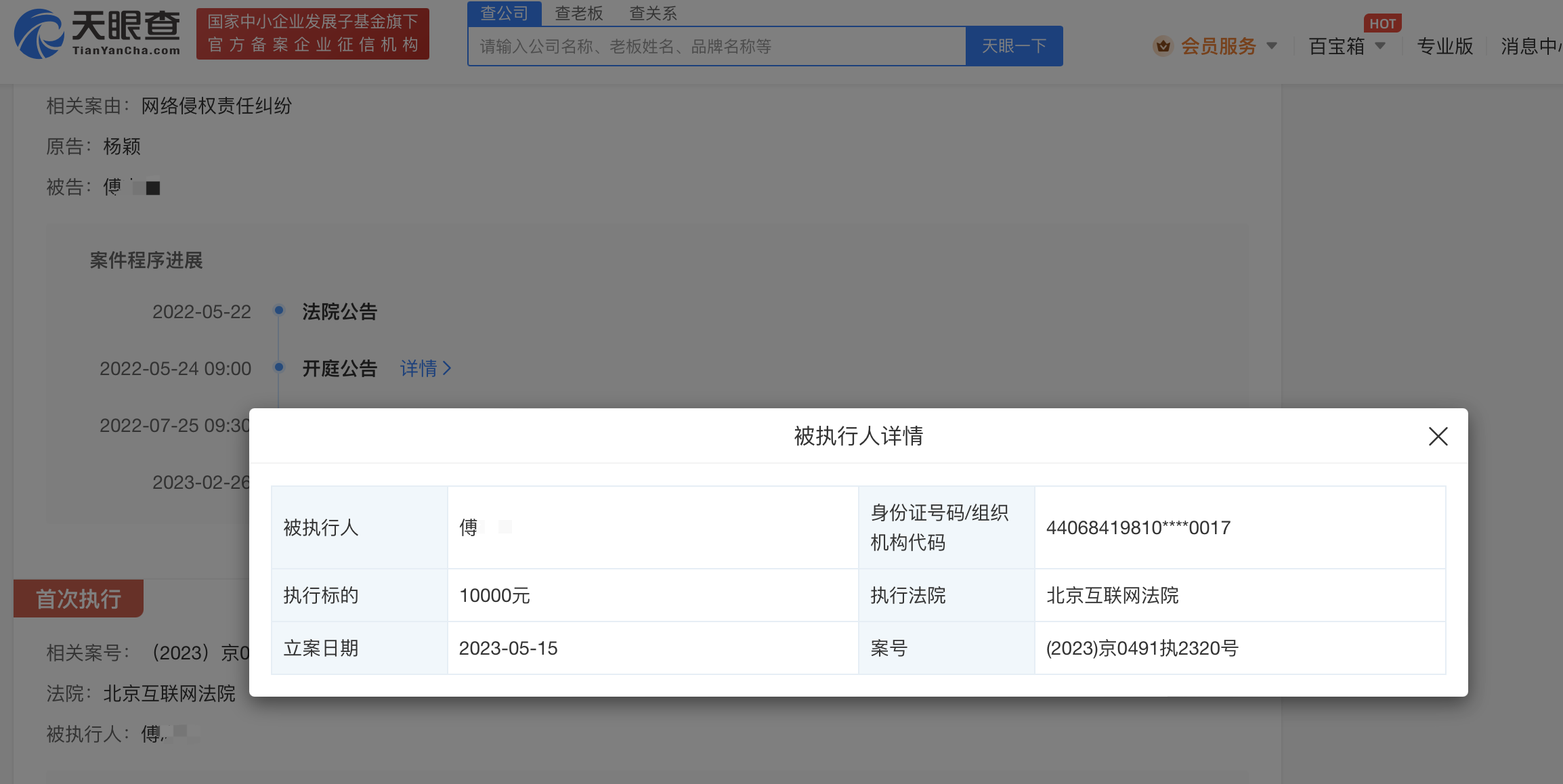
Task: Open 会员服务 menu
Action: 1218,46
